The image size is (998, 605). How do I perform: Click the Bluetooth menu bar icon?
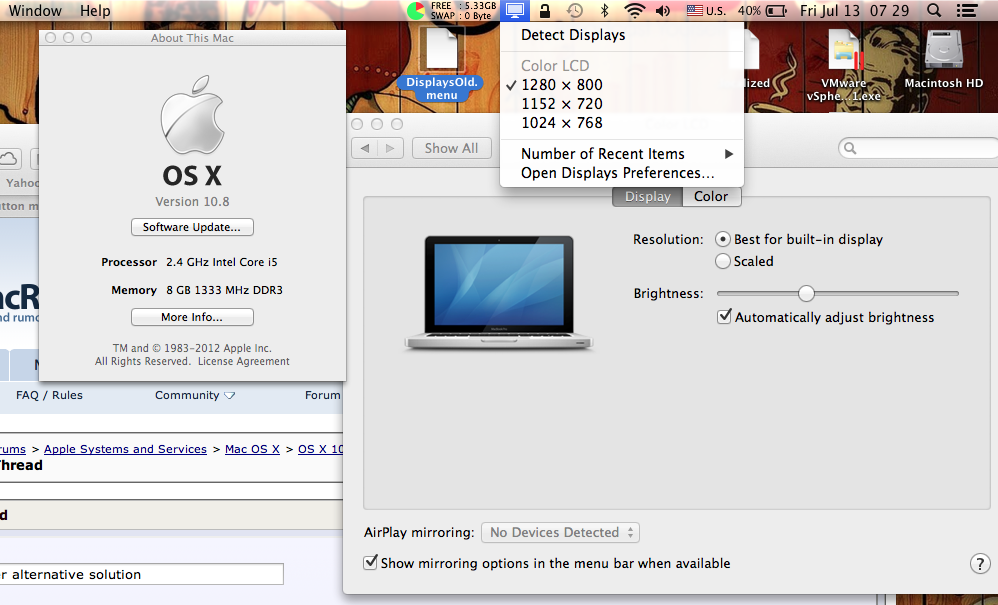[605, 11]
